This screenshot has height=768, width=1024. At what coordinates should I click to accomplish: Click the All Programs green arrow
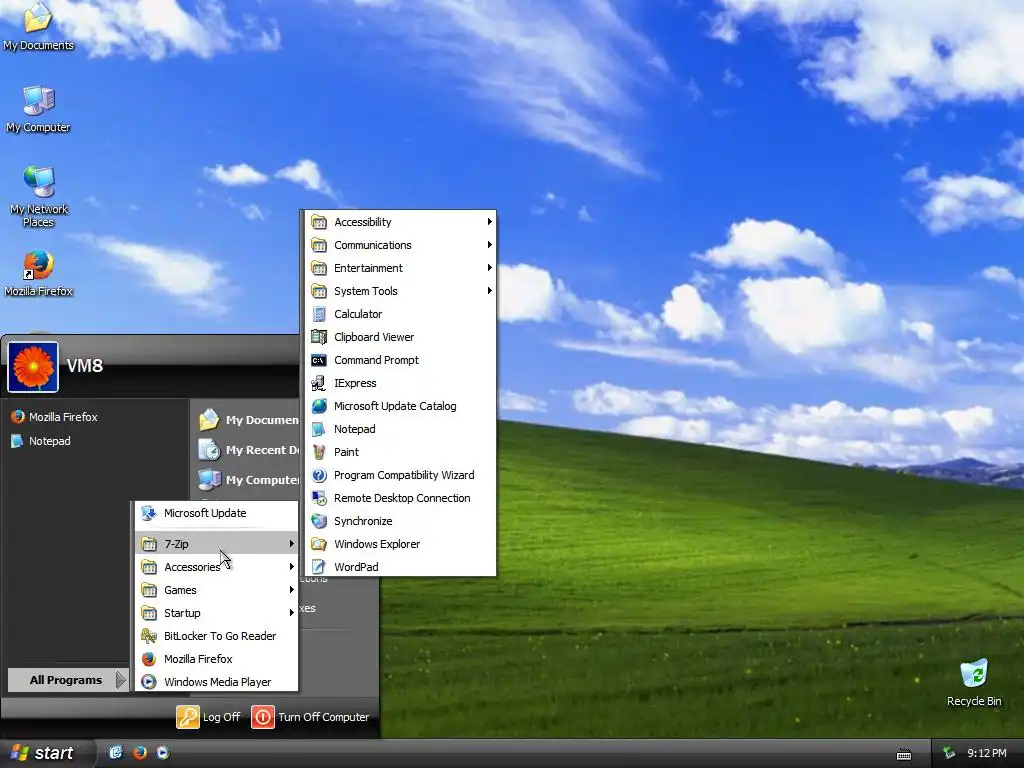(x=121, y=680)
